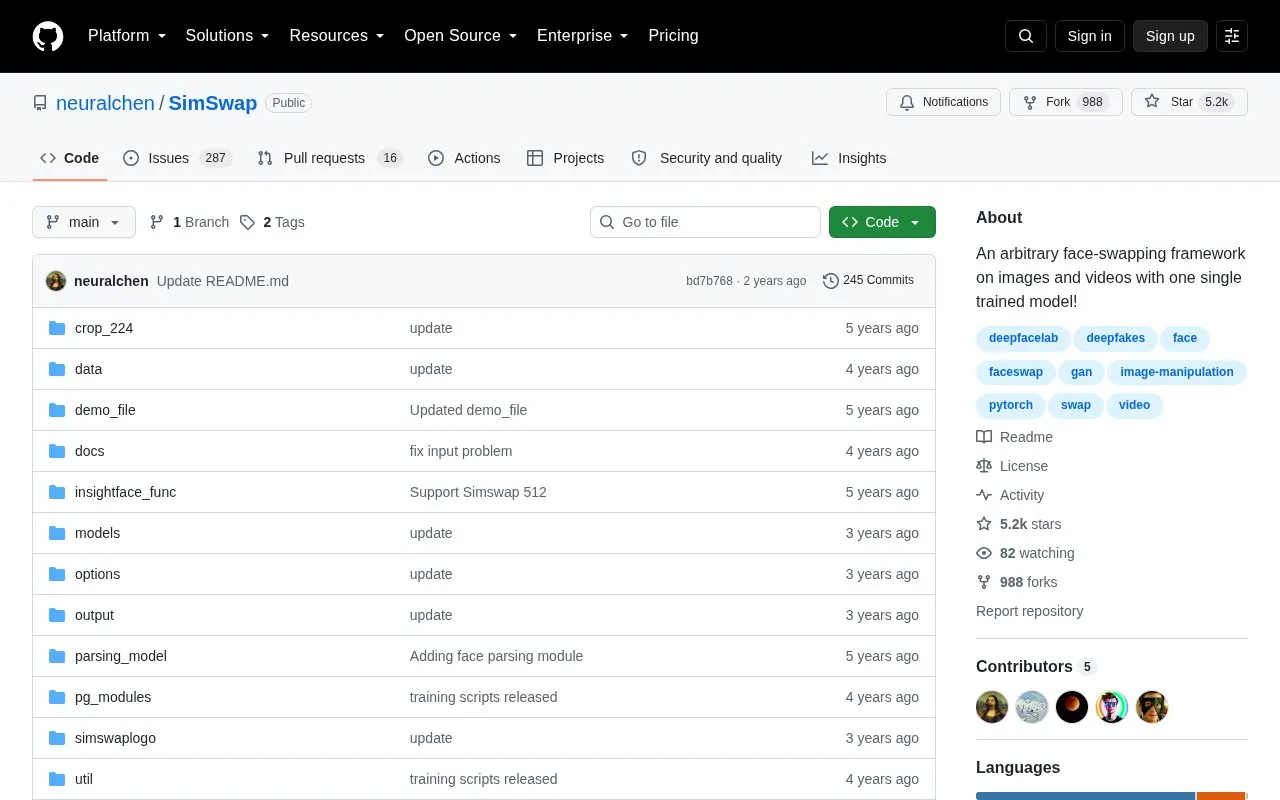Open the appearance settings icon button

[x=1232, y=36]
